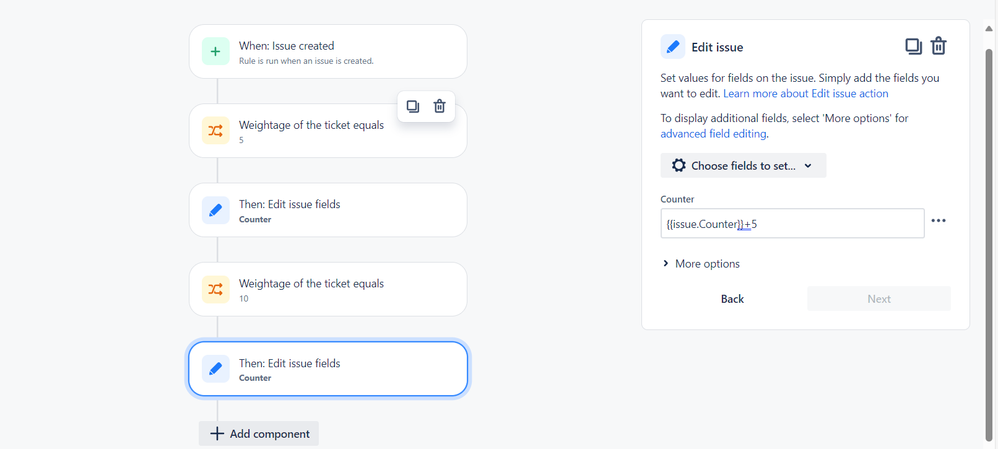Delete the weightage 5 condition component

pyautogui.click(x=440, y=106)
